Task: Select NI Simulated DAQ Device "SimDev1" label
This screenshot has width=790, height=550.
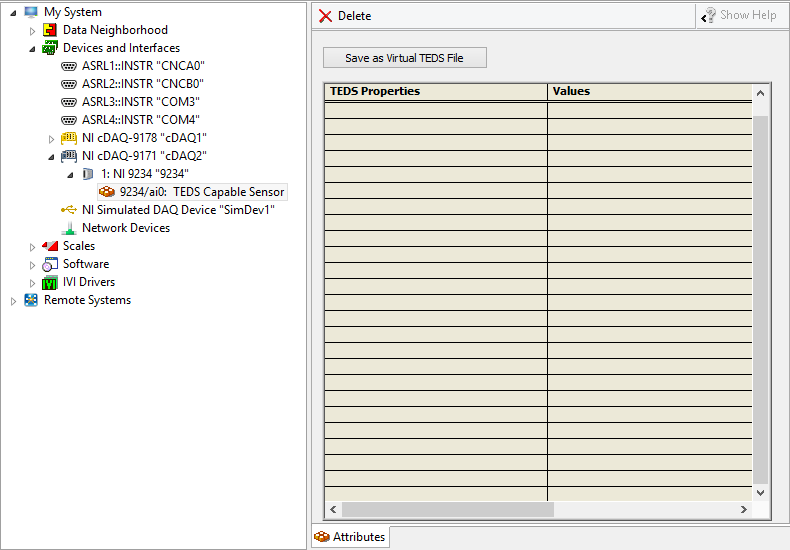Action: [178, 210]
